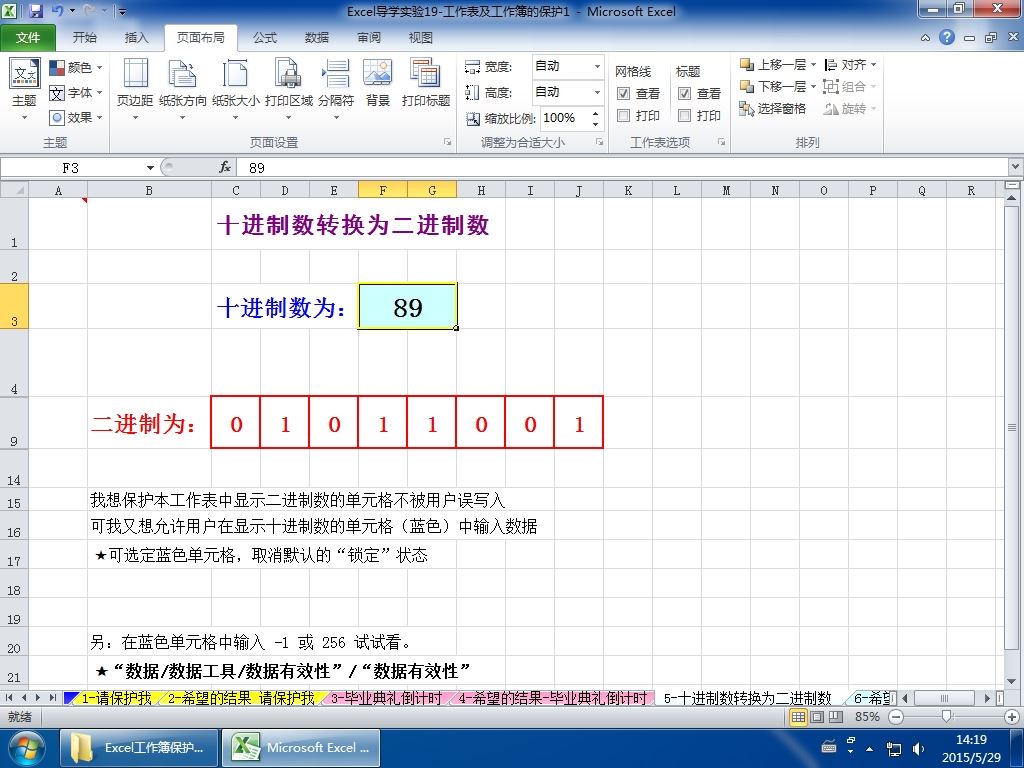Open the Selection Pane (选择窗格)
This screenshot has width=1024, height=768.
coord(772,108)
